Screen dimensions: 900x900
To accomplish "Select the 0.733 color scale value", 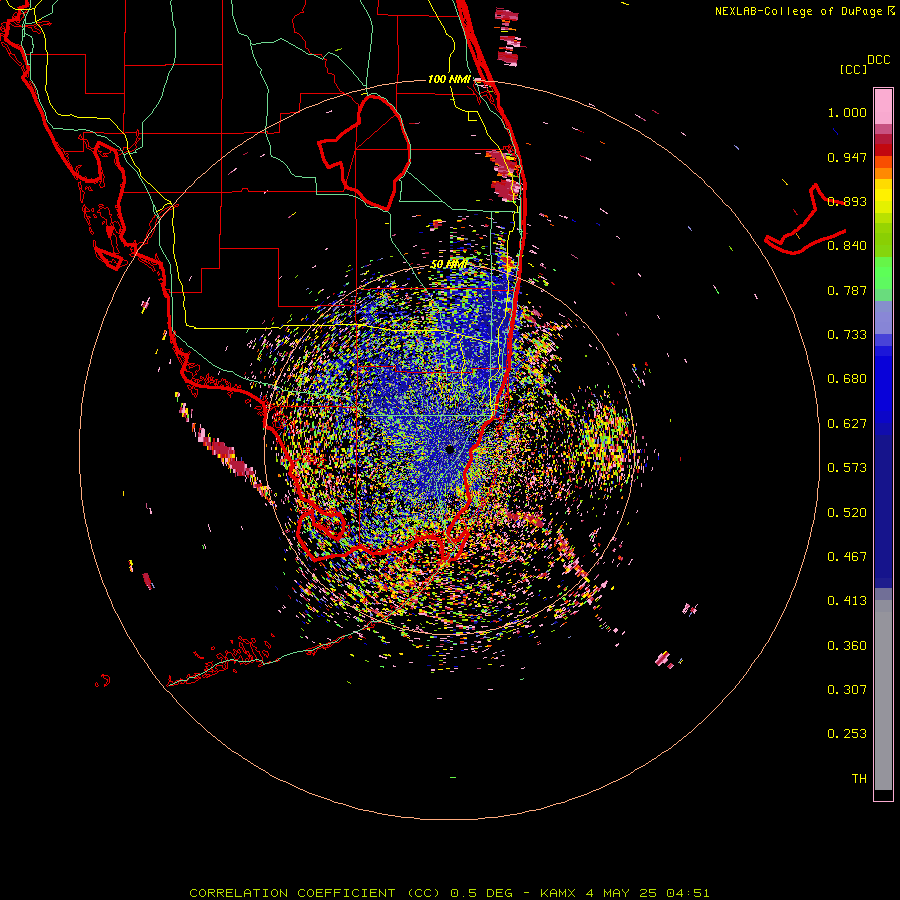I will 847,335.
